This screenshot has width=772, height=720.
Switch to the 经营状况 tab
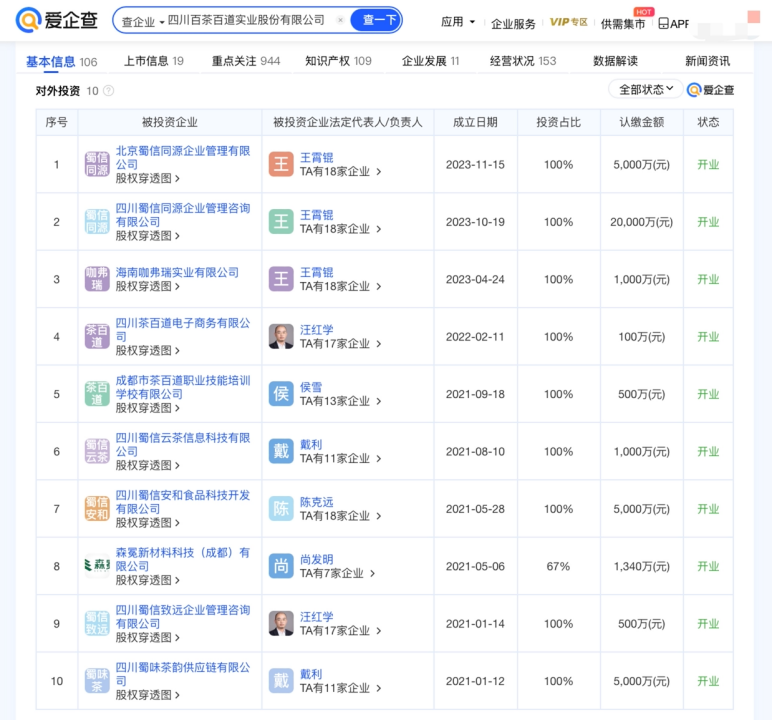[x=523, y=61]
